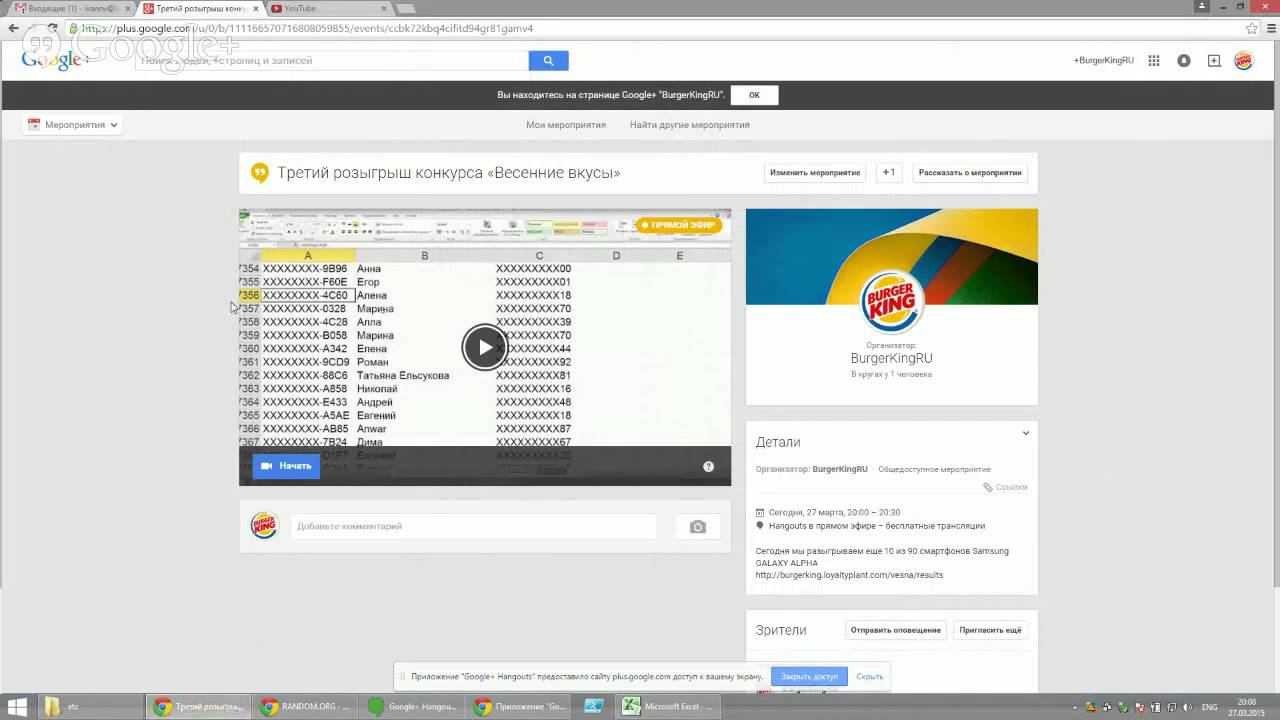The image size is (1280, 720).
Task: Play the live broadcast video
Action: coord(484,347)
